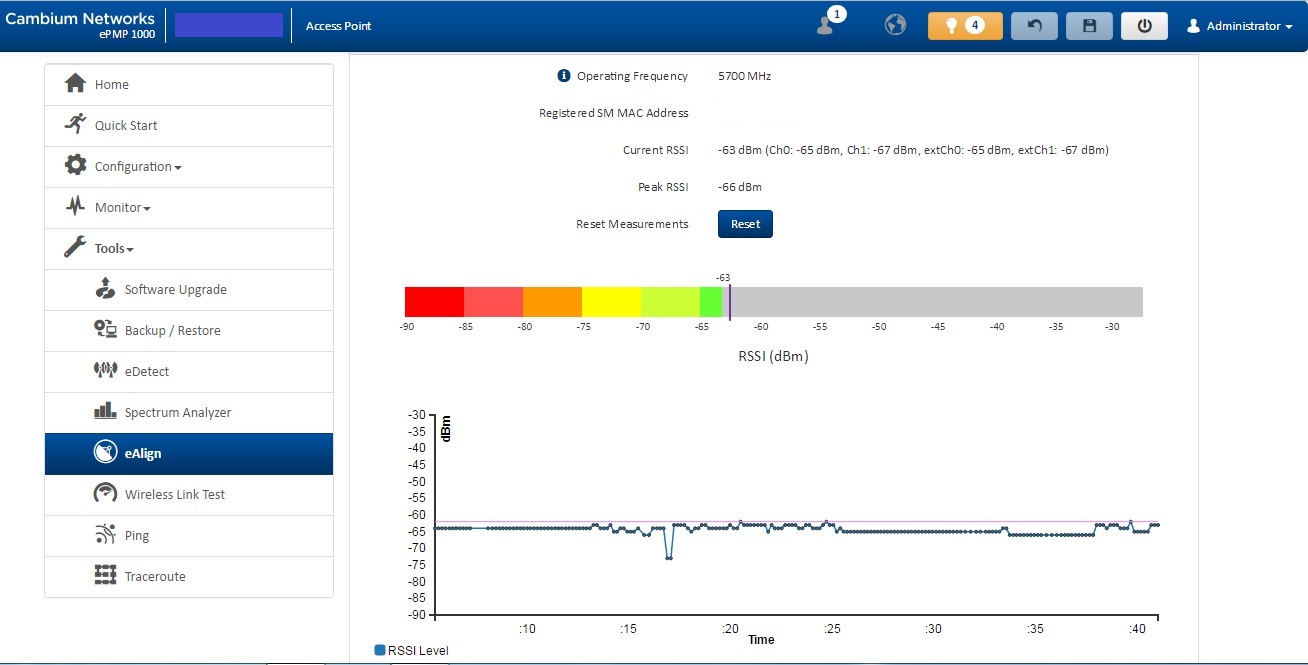Click the power reboot button
Screen dimensions: 1308x665
tap(1143, 26)
